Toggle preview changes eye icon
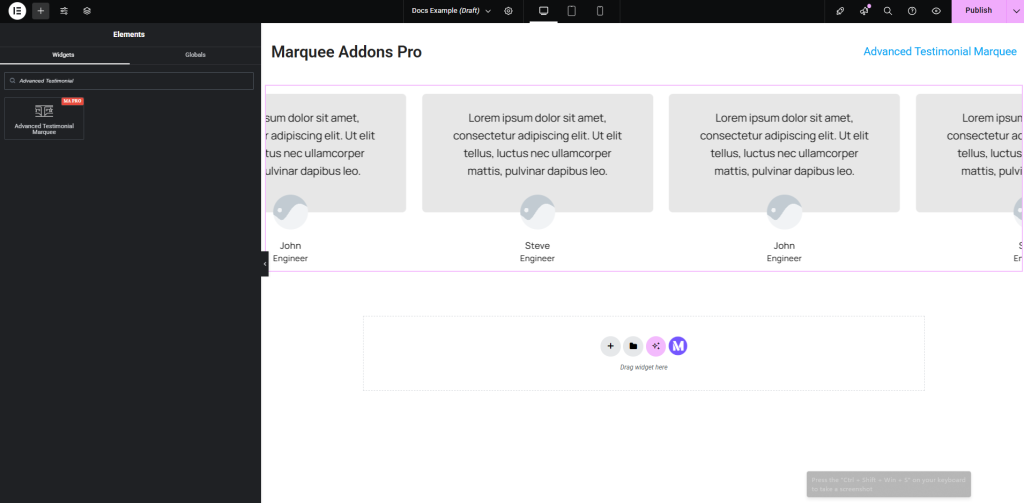Screen dimensions: 1024x503 936,11
